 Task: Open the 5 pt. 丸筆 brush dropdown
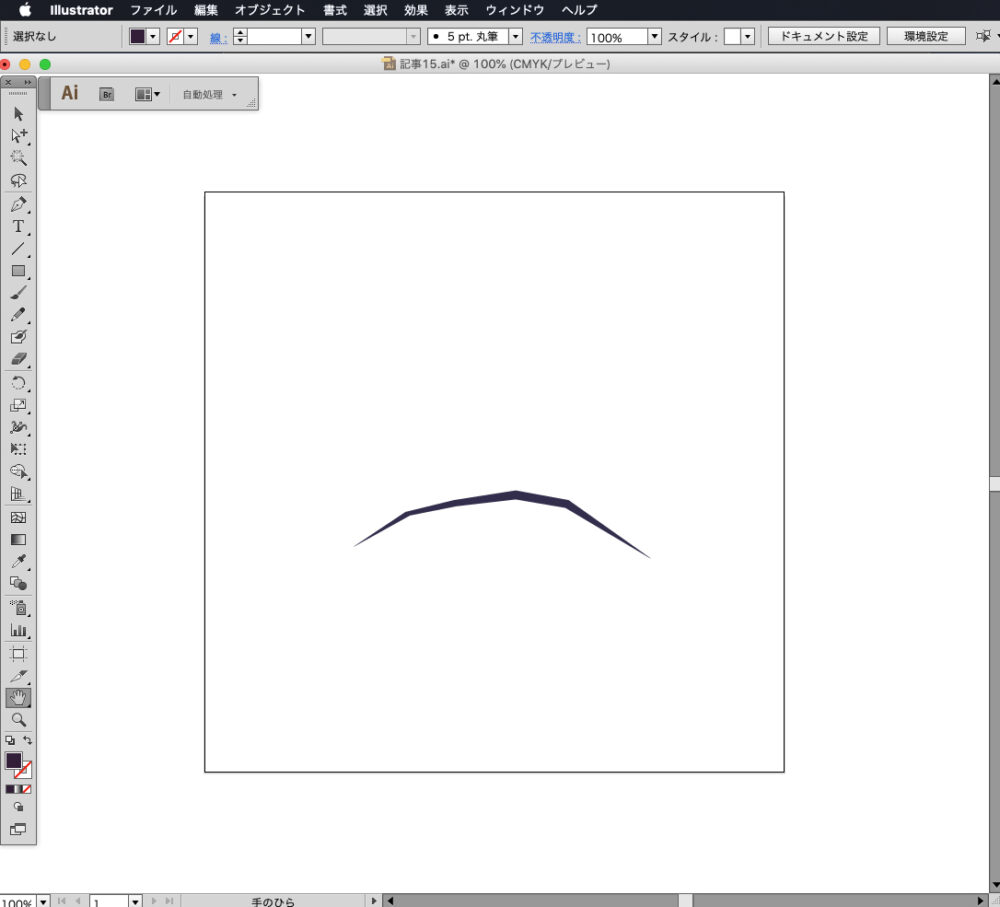point(516,36)
